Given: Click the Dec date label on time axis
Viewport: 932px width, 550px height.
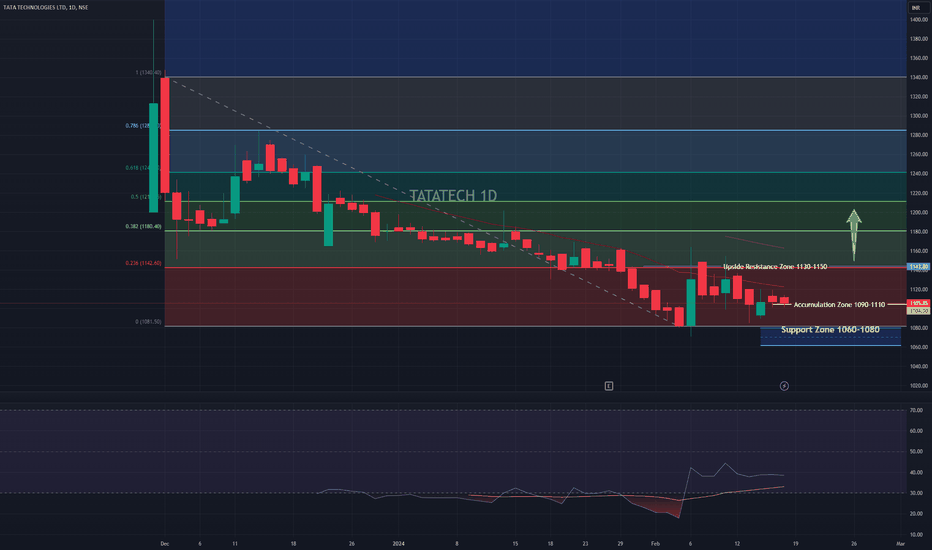Looking at the screenshot, I should click(x=165, y=543).
